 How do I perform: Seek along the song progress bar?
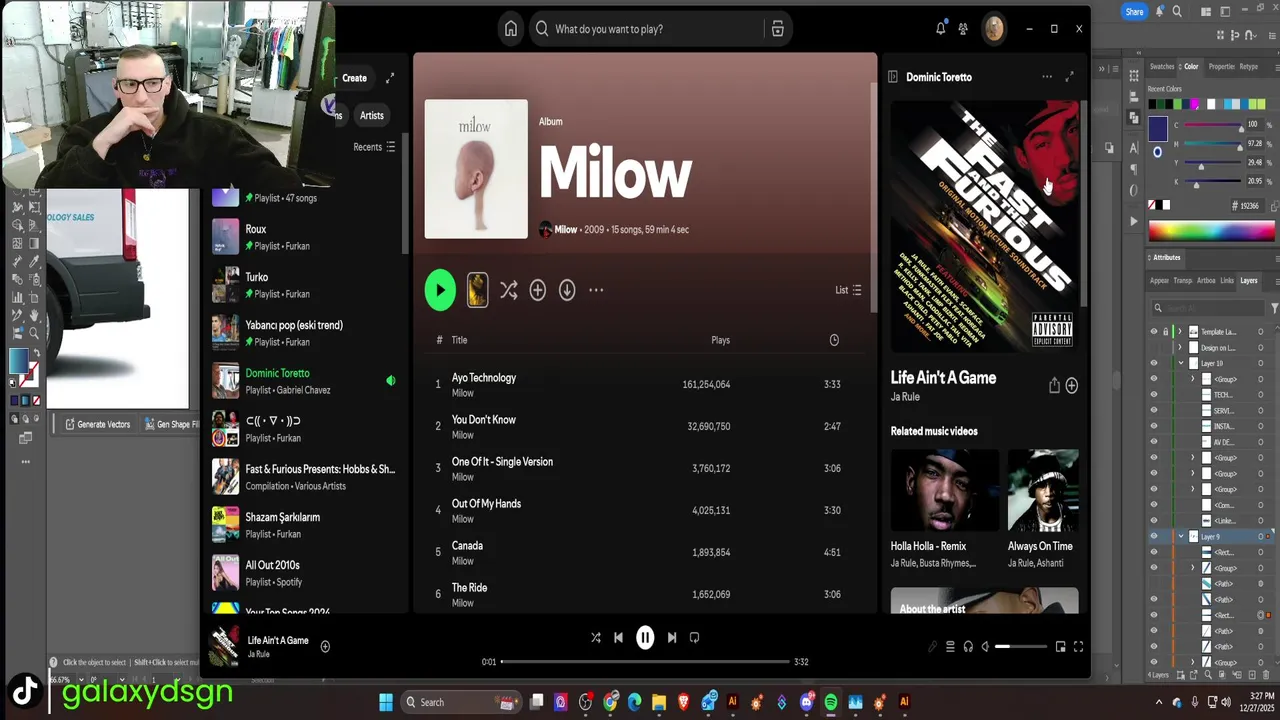click(x=645, y=661)
